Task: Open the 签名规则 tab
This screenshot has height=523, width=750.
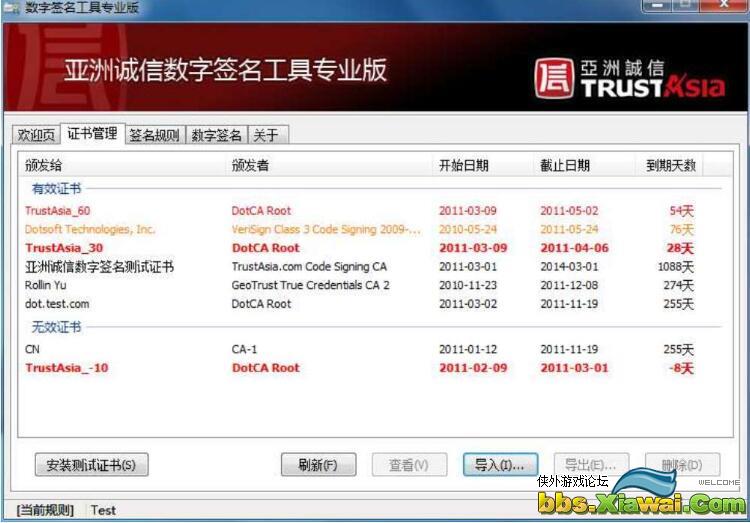Action: coord(154,136)
